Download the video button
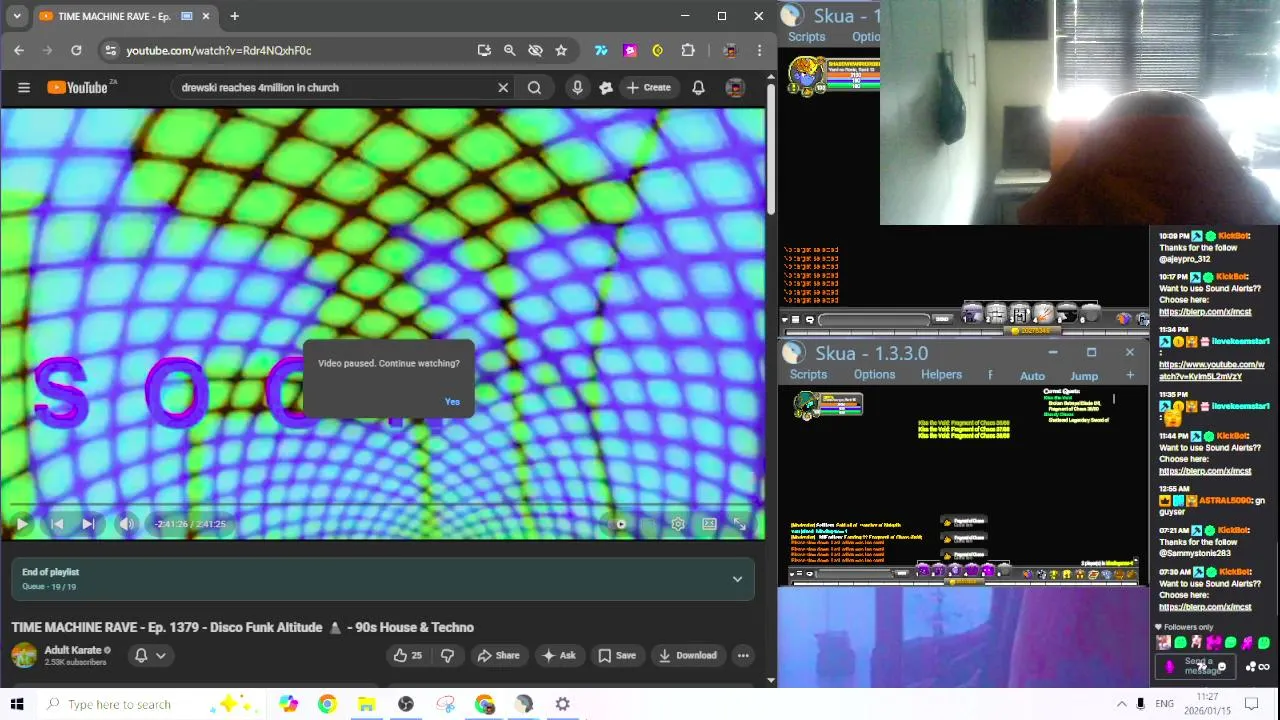Viewport: 1280px width, 720px height. point(687,656)
